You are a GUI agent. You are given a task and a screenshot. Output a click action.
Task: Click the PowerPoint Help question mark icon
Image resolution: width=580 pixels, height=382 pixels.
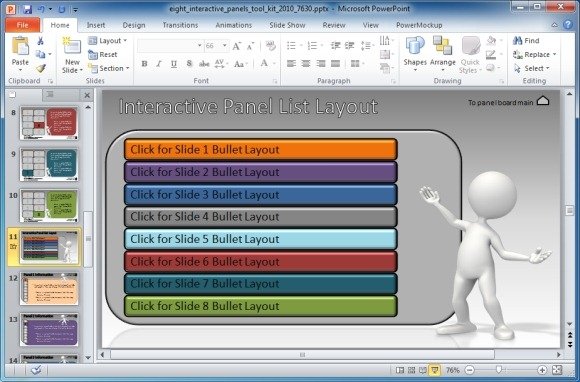pyautogui.click(x=567, y=25)
